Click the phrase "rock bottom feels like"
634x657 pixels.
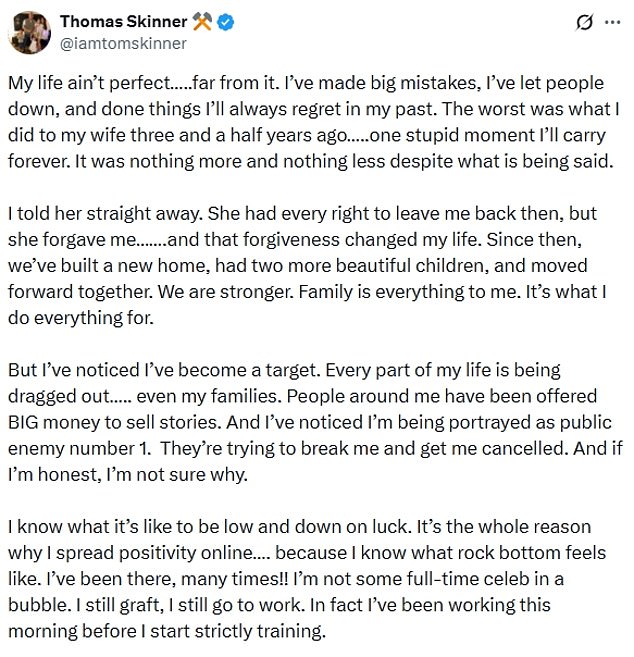(307, 566)
